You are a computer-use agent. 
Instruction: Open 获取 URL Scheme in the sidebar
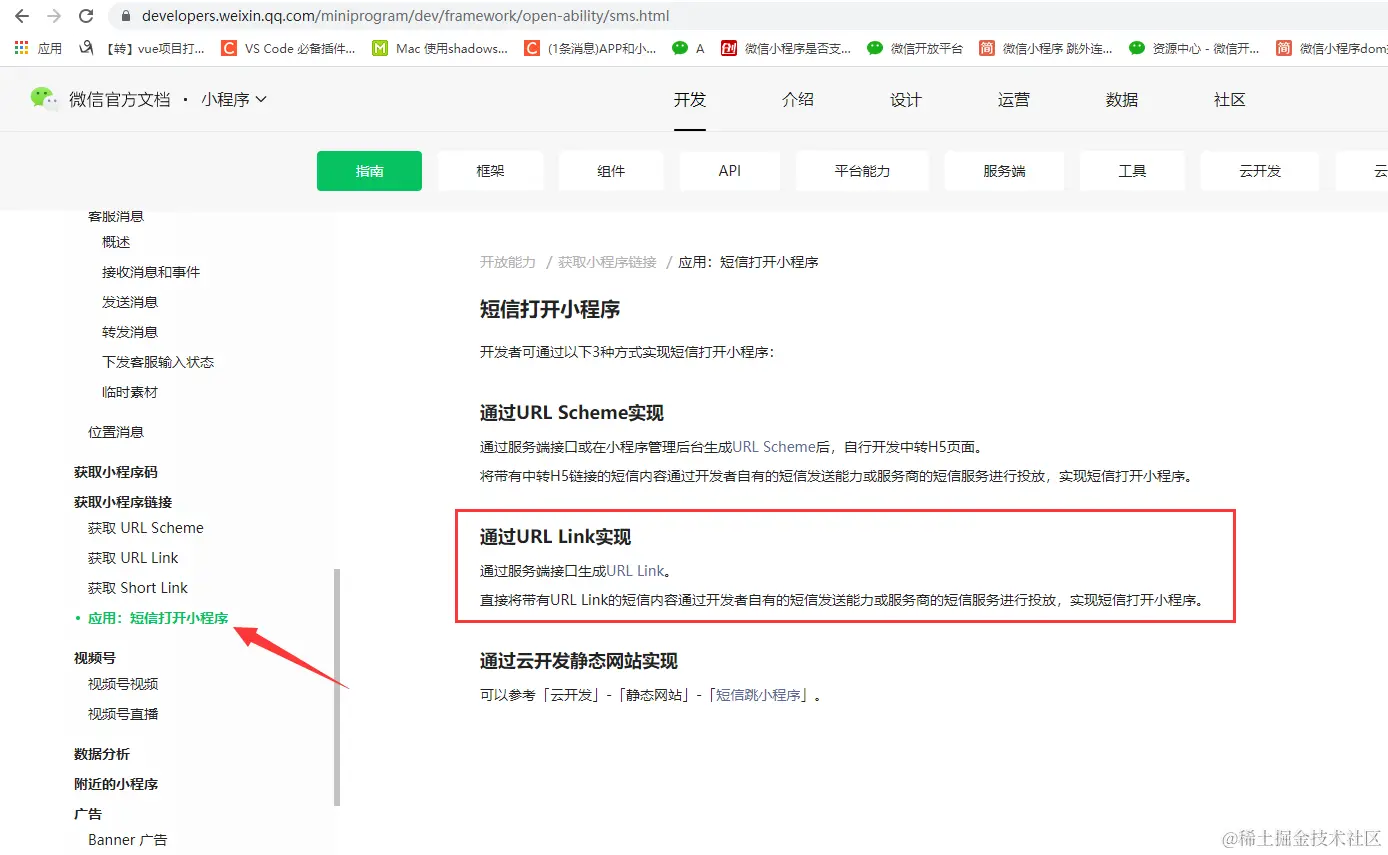click(146, 528)
